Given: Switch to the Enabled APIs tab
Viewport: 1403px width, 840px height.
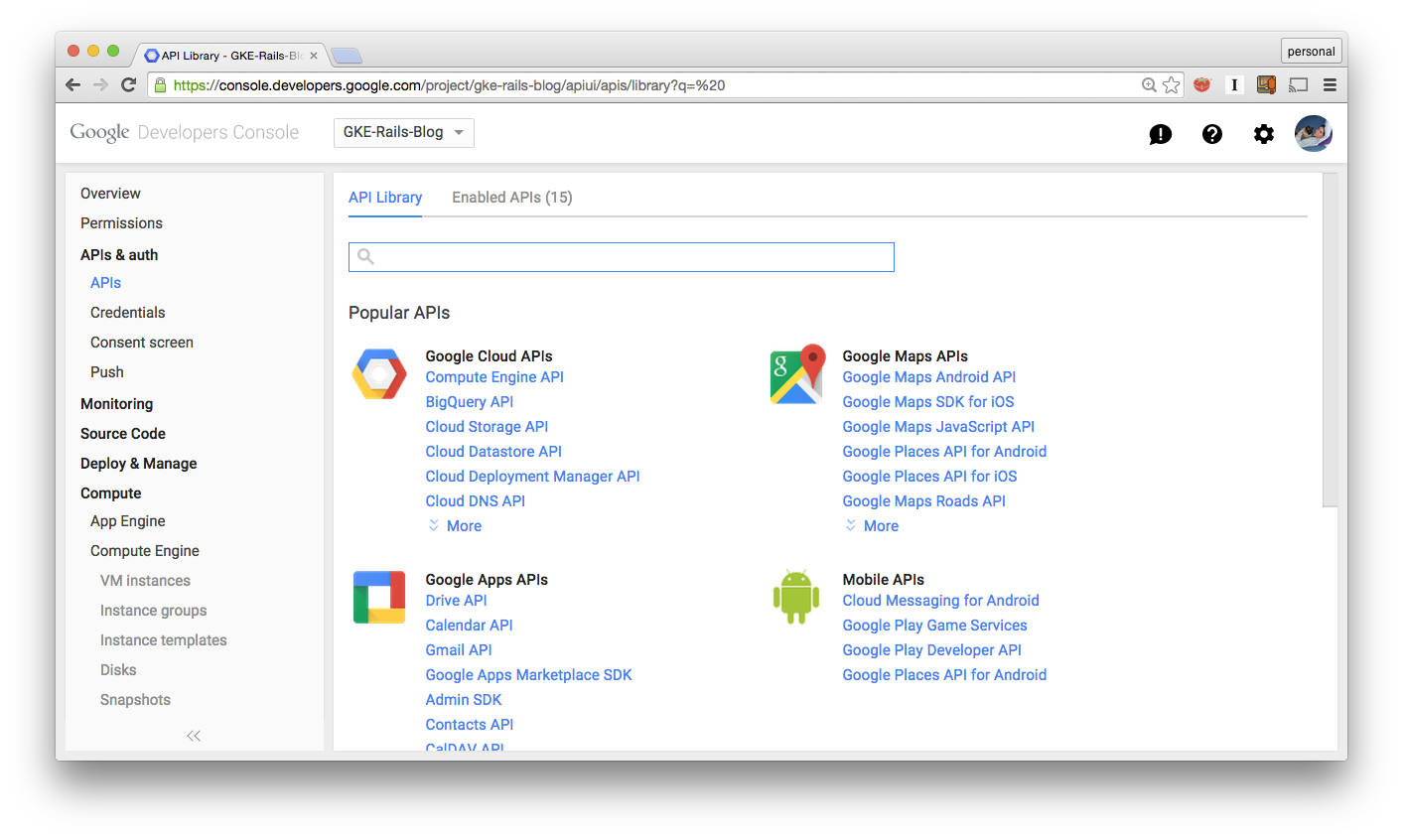Looking at the screenshot, I should pos(511,197).
